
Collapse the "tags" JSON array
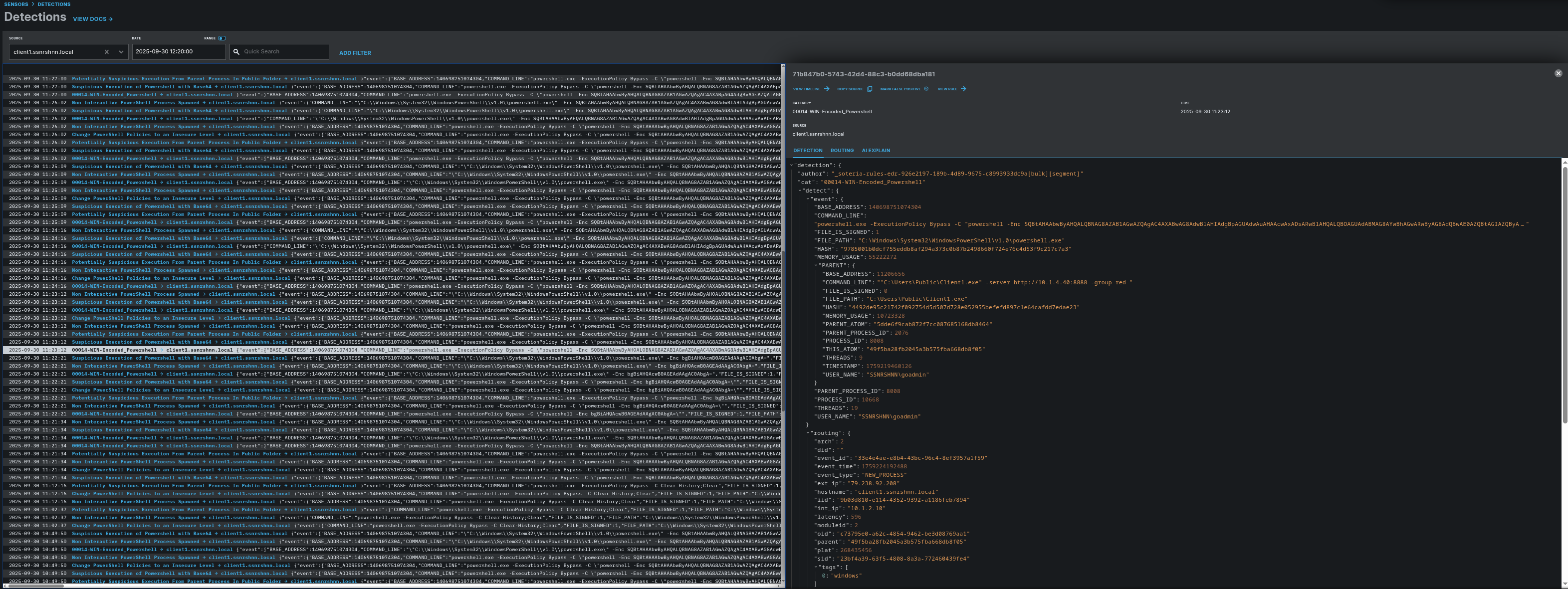pos(816,567)
